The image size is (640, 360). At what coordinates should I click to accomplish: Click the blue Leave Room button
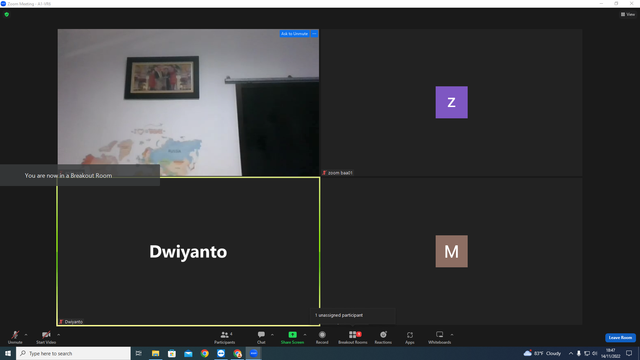tap(620, 338)
